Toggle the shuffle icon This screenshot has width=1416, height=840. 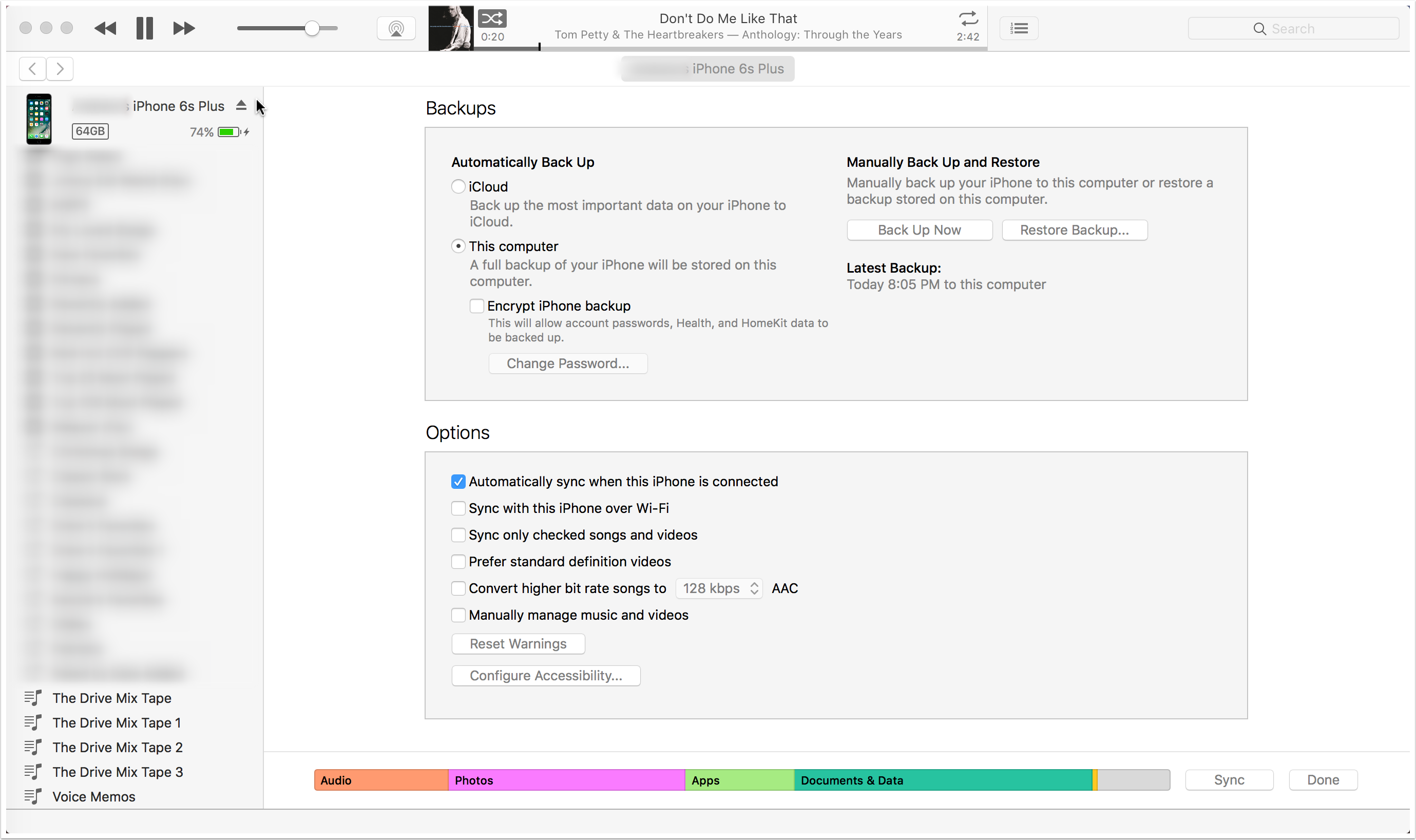tap(492, 18)
